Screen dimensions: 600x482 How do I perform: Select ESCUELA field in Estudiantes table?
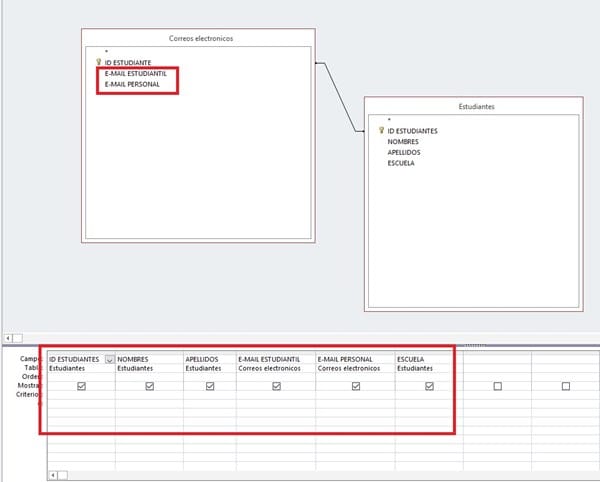[401, 163]
